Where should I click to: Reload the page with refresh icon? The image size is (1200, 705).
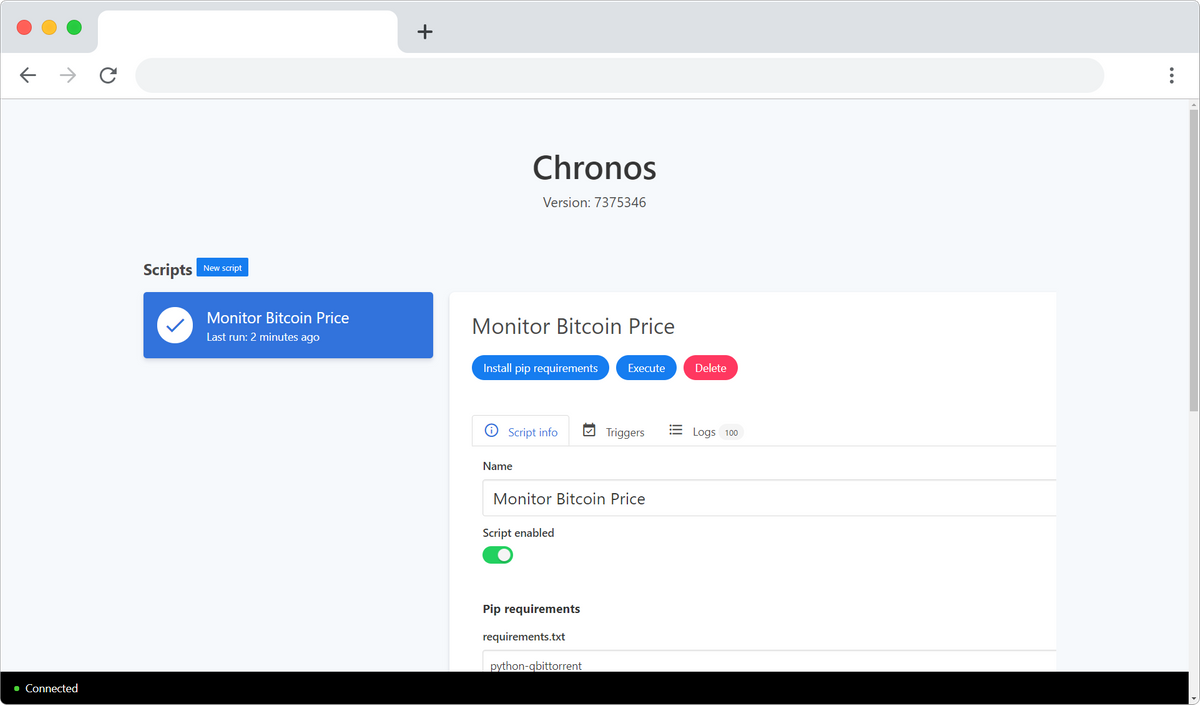(108, 76)
